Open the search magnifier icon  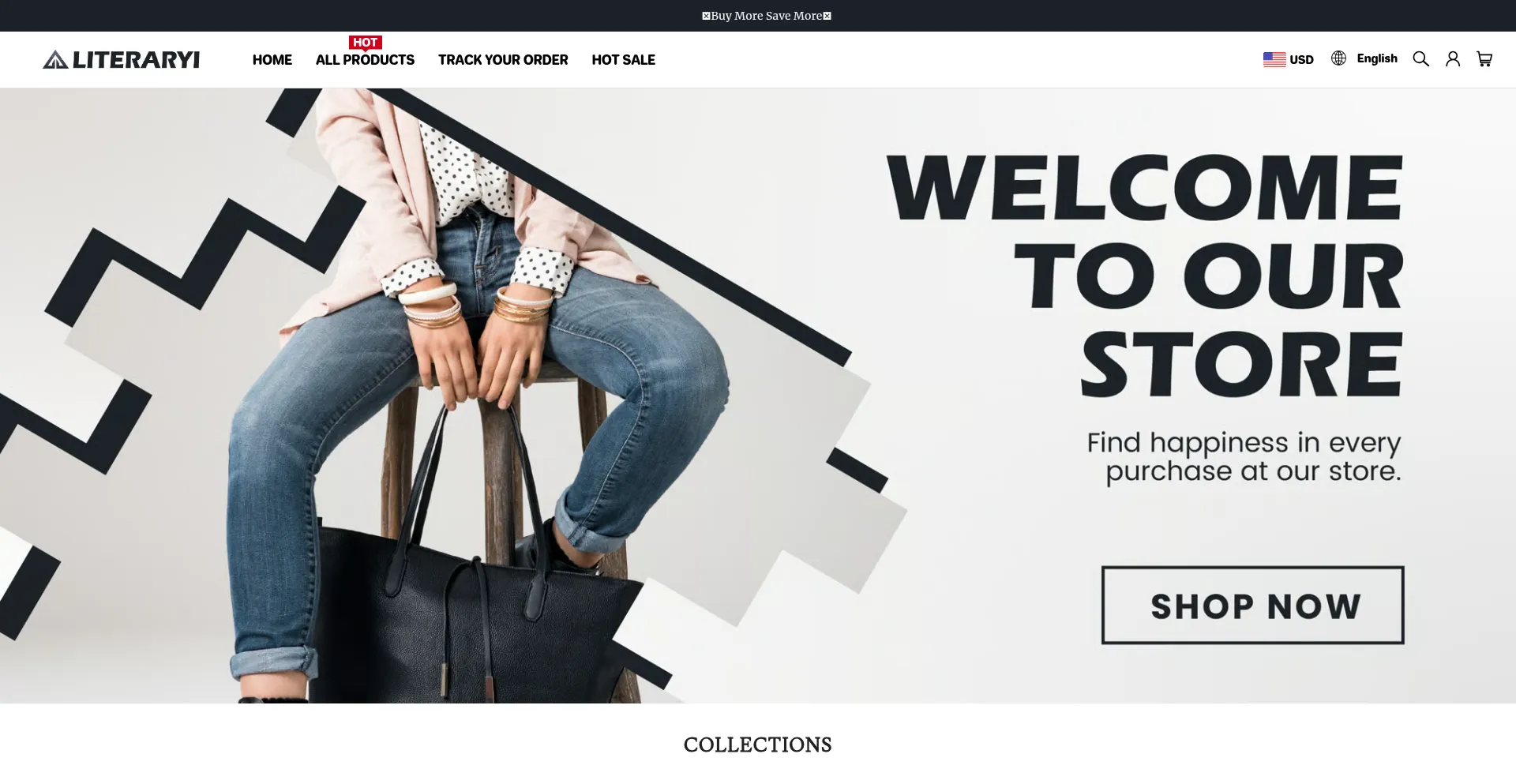click(x=1420, y=59)
